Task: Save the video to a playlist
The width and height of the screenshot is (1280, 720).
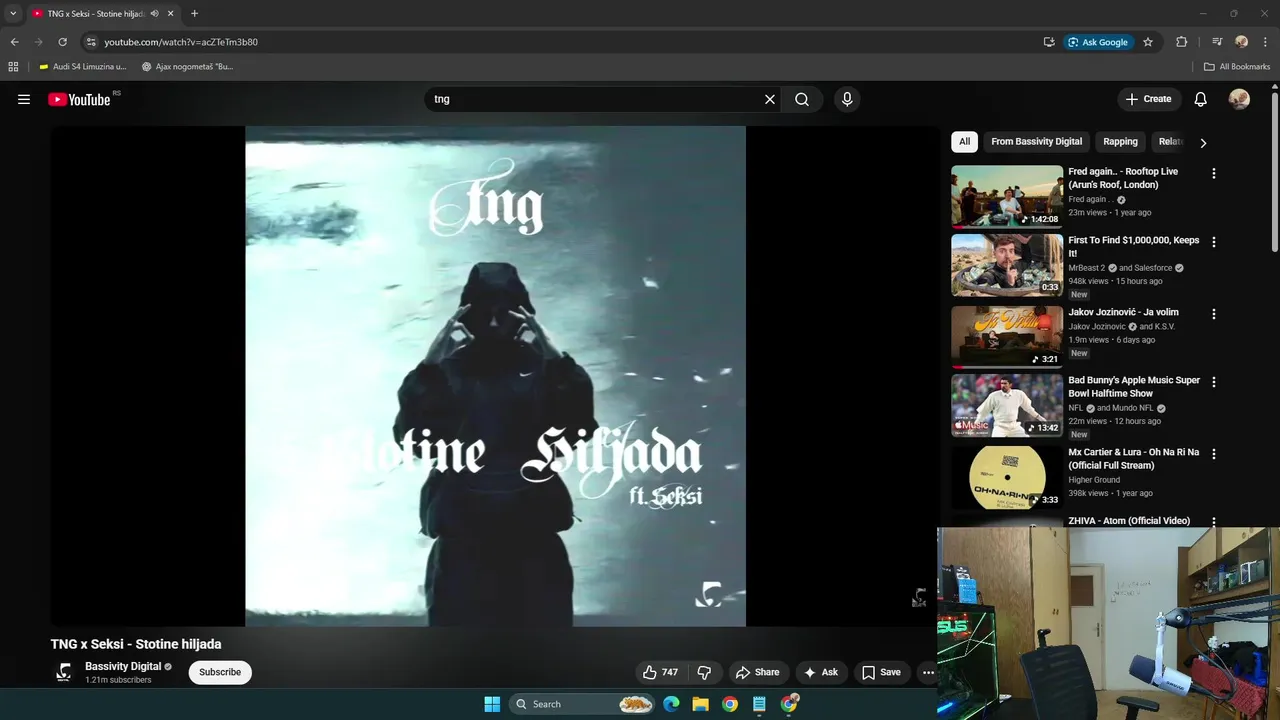Action: click(x=881, y=672)
